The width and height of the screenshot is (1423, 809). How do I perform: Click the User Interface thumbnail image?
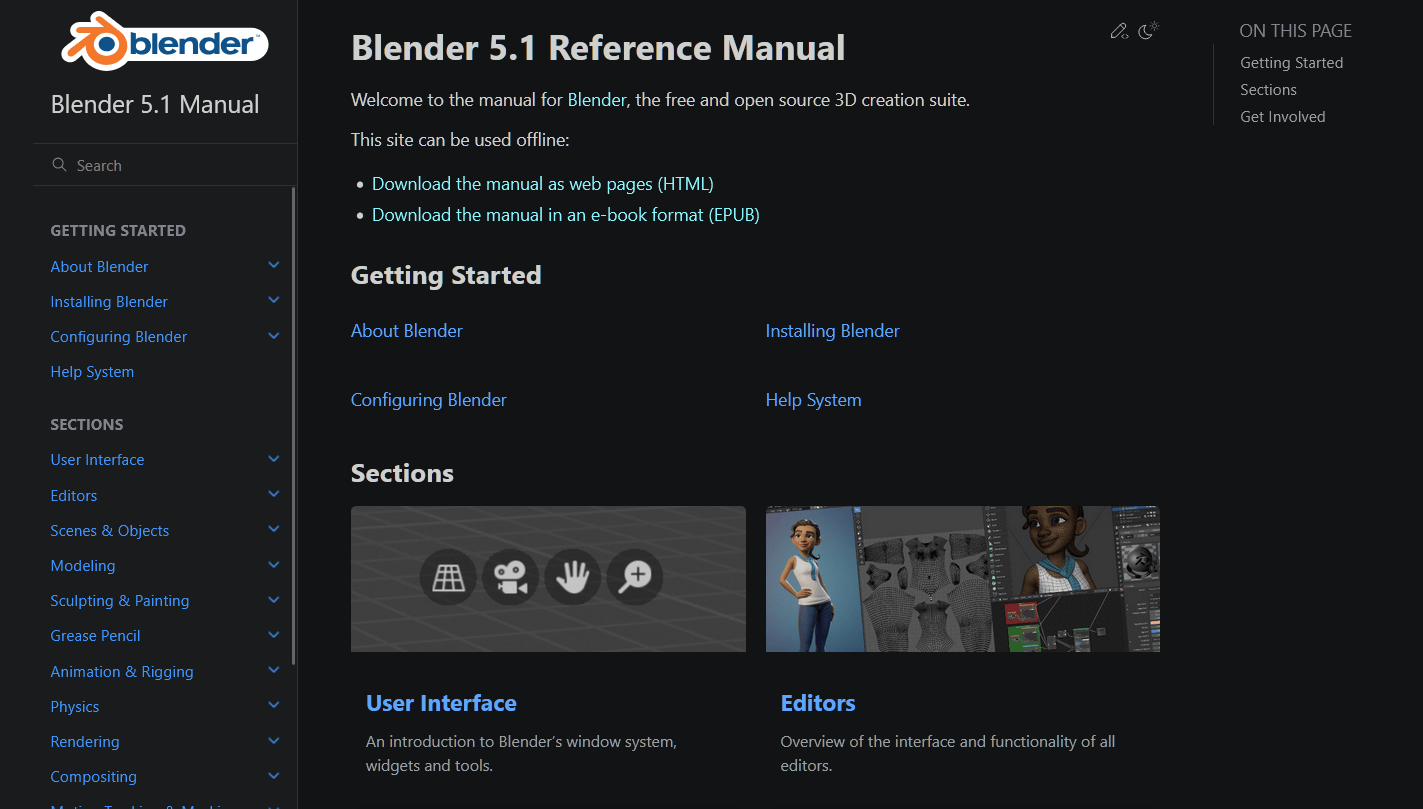[x=548, y=579]
